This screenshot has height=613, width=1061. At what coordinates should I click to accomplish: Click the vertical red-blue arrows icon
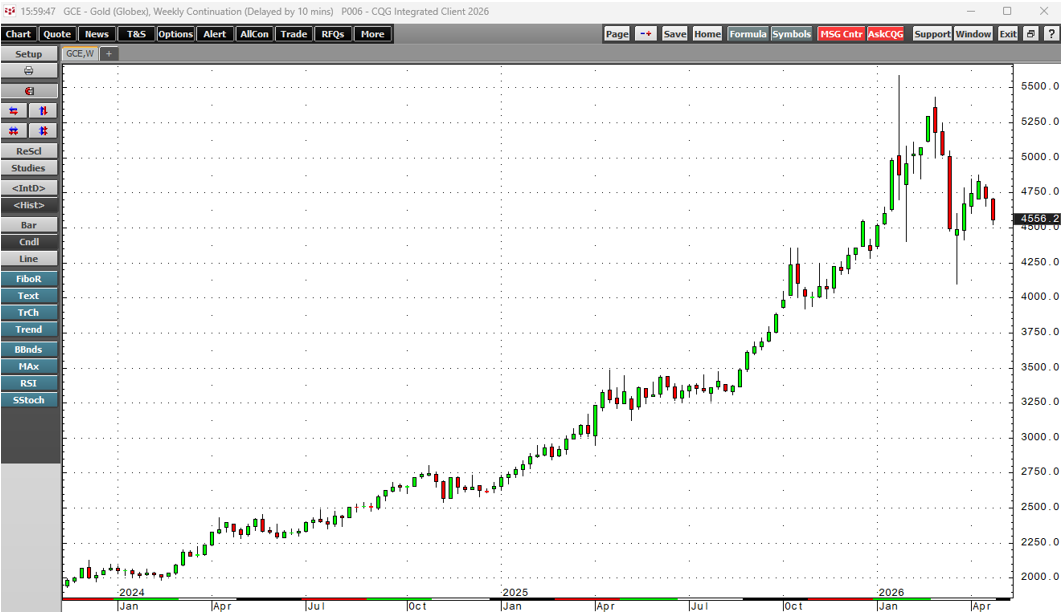coord(43,111)
